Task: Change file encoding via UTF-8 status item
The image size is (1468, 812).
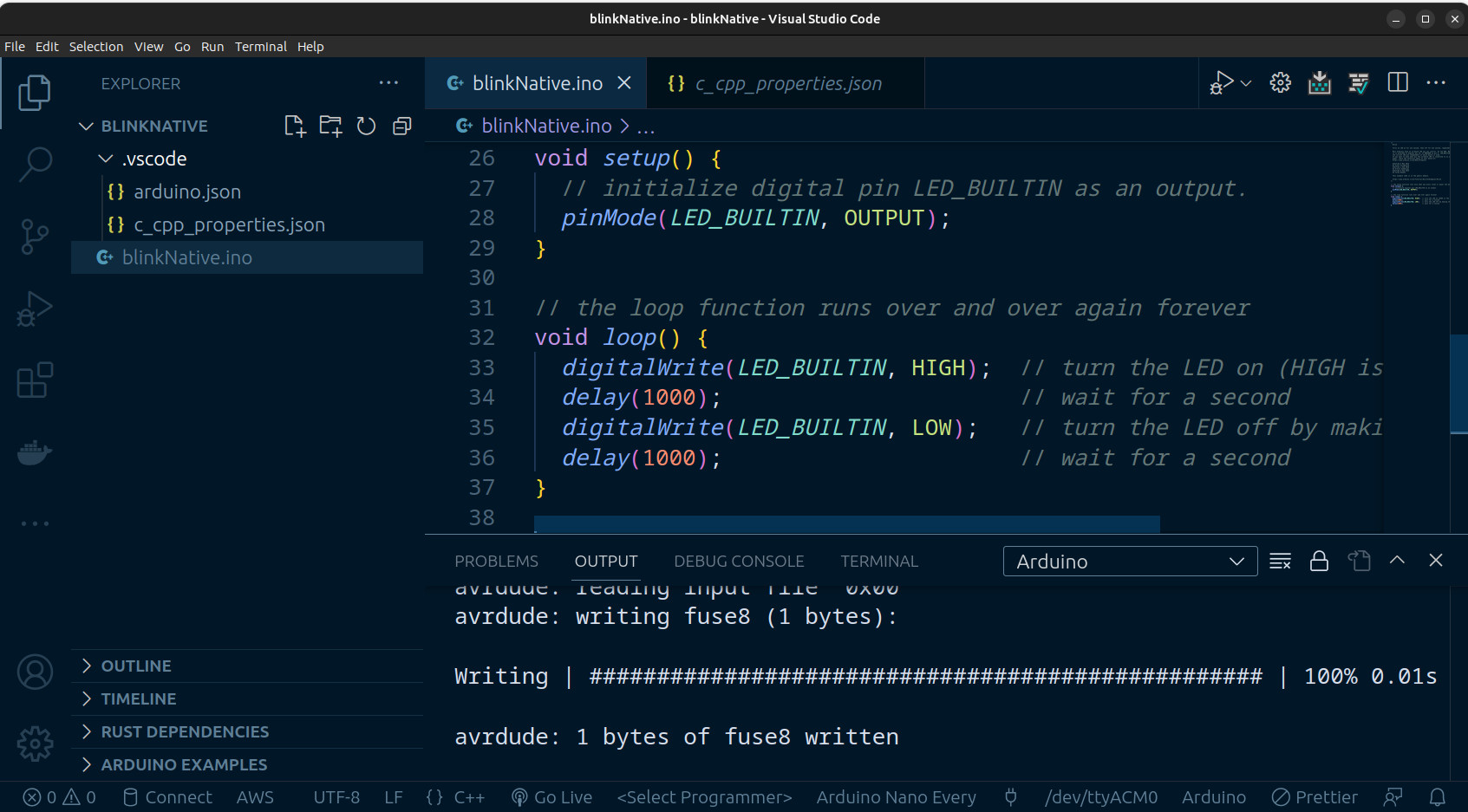Action: pos(336,797)
